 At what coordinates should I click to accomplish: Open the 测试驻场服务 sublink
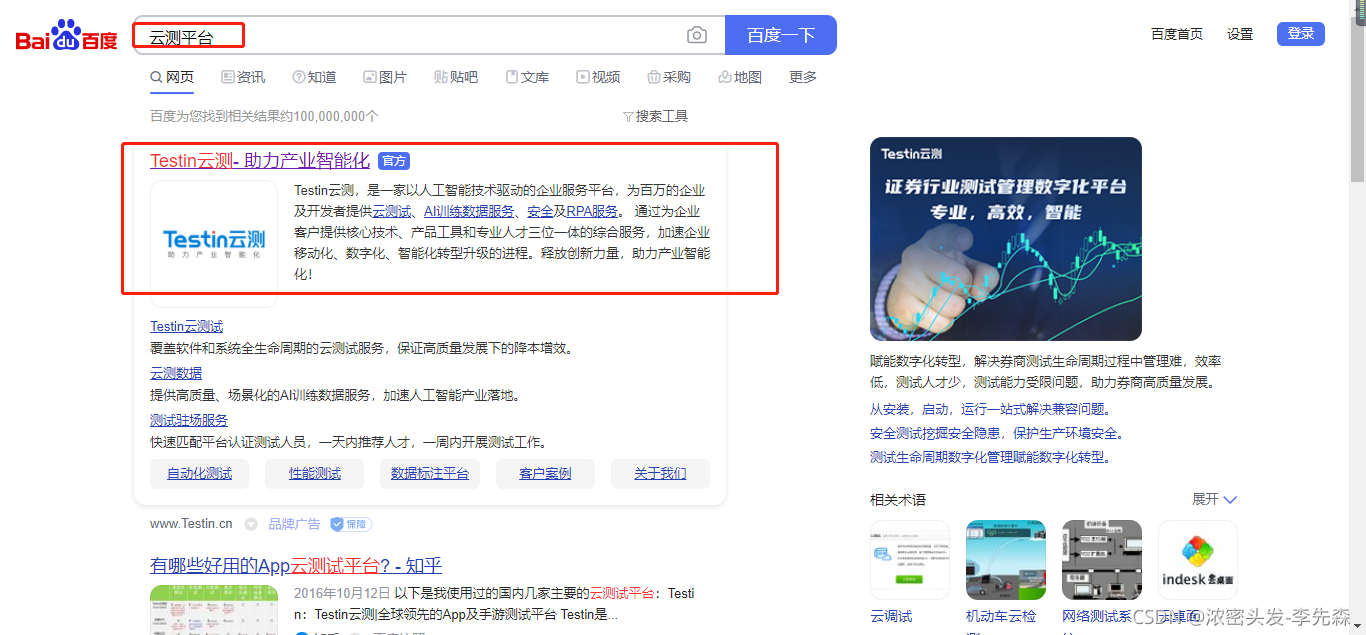coord(189,420)
